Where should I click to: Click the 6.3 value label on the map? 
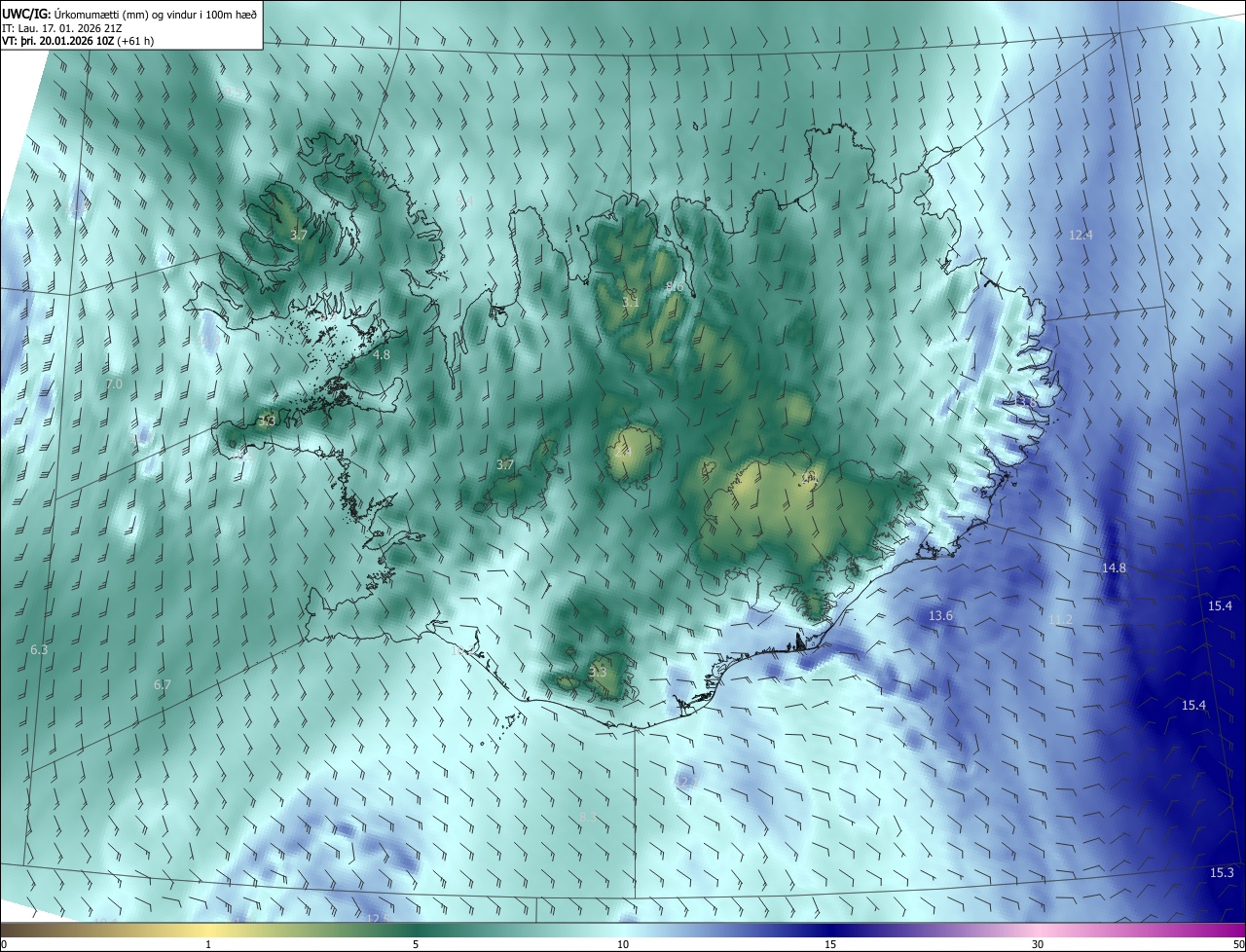pos(39,649)
